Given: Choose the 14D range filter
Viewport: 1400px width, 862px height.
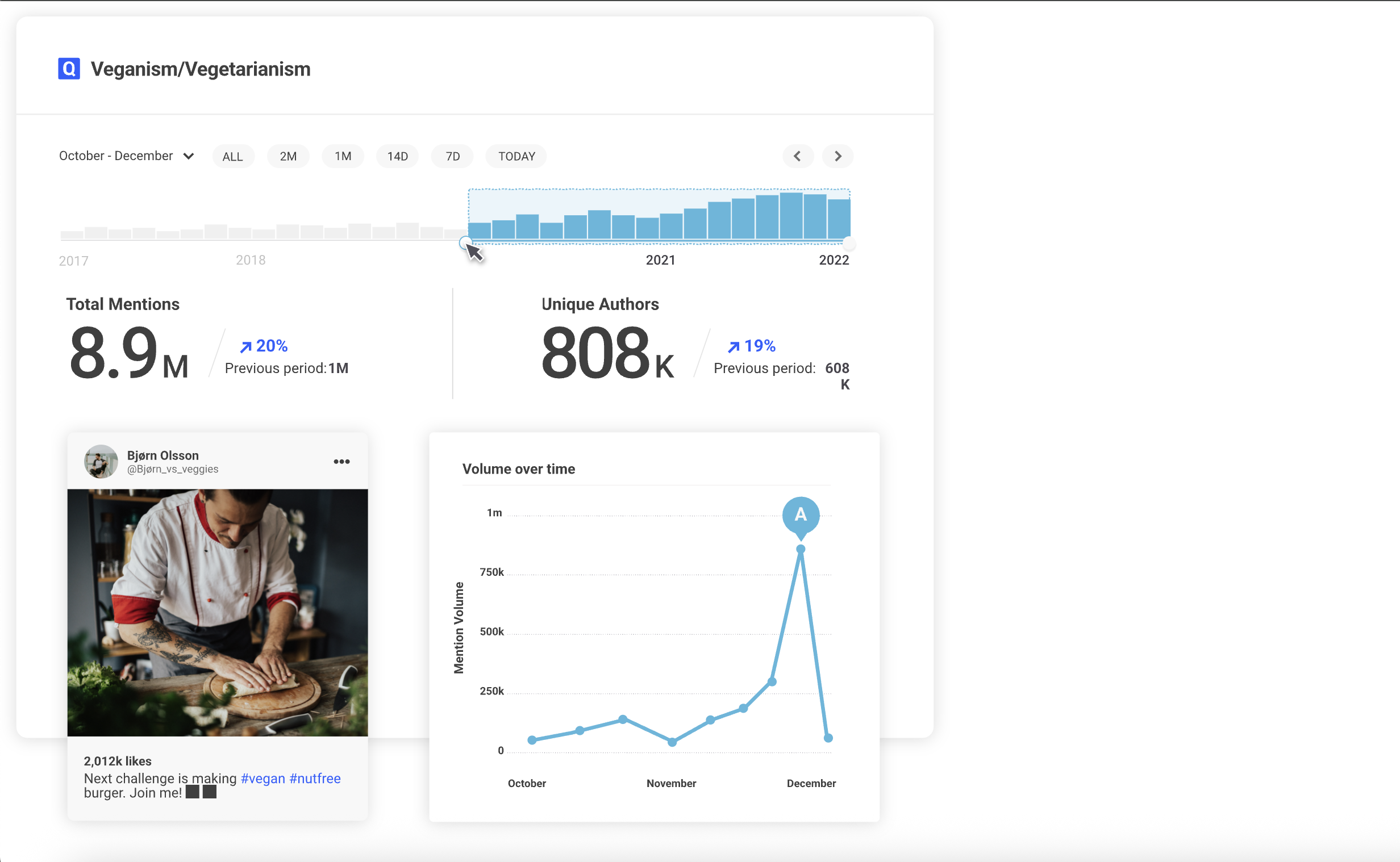Looking at the screenshot, I should pyautogui.click(x=398, y=157).
